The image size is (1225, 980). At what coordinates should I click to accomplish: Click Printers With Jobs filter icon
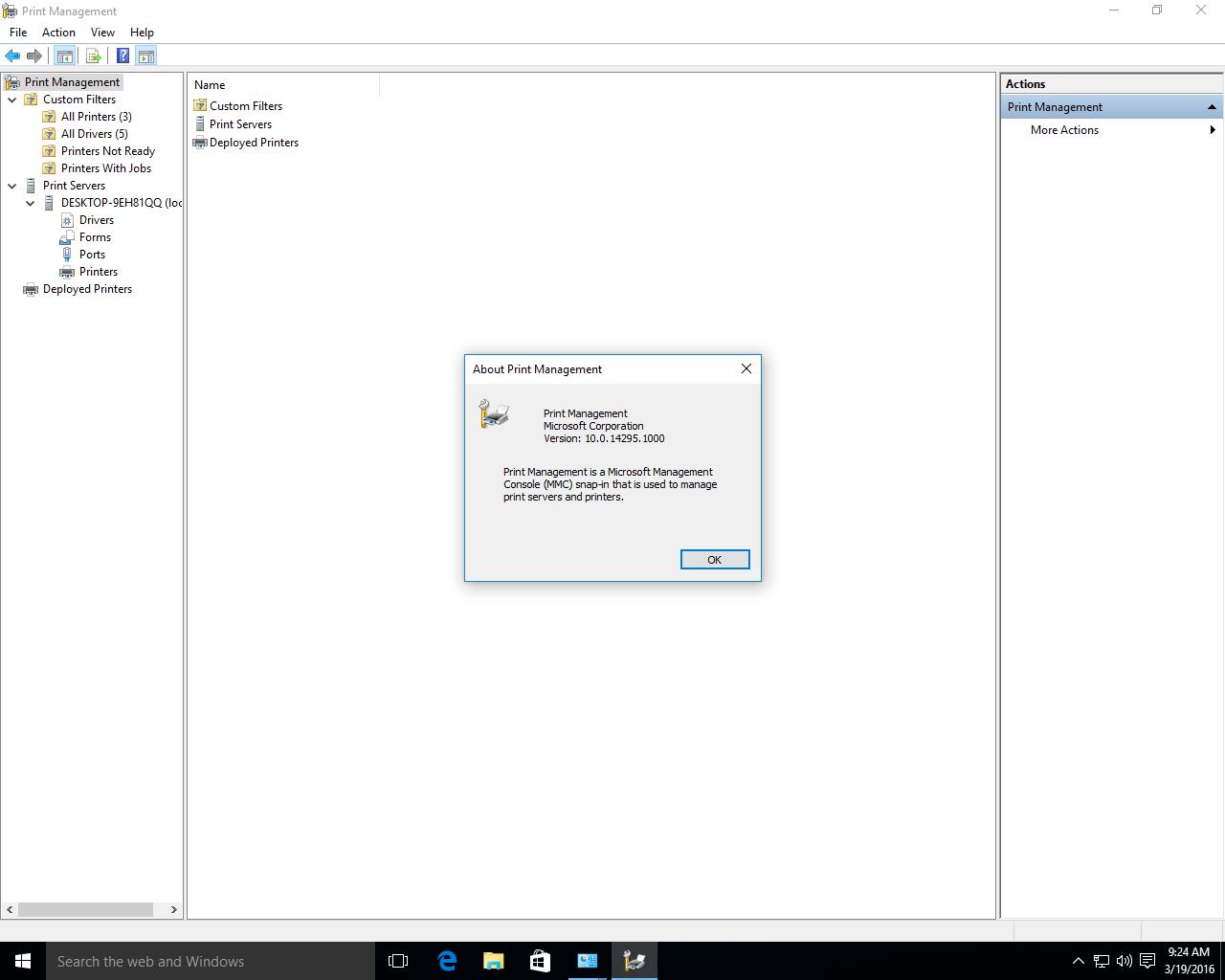[49, 168]
